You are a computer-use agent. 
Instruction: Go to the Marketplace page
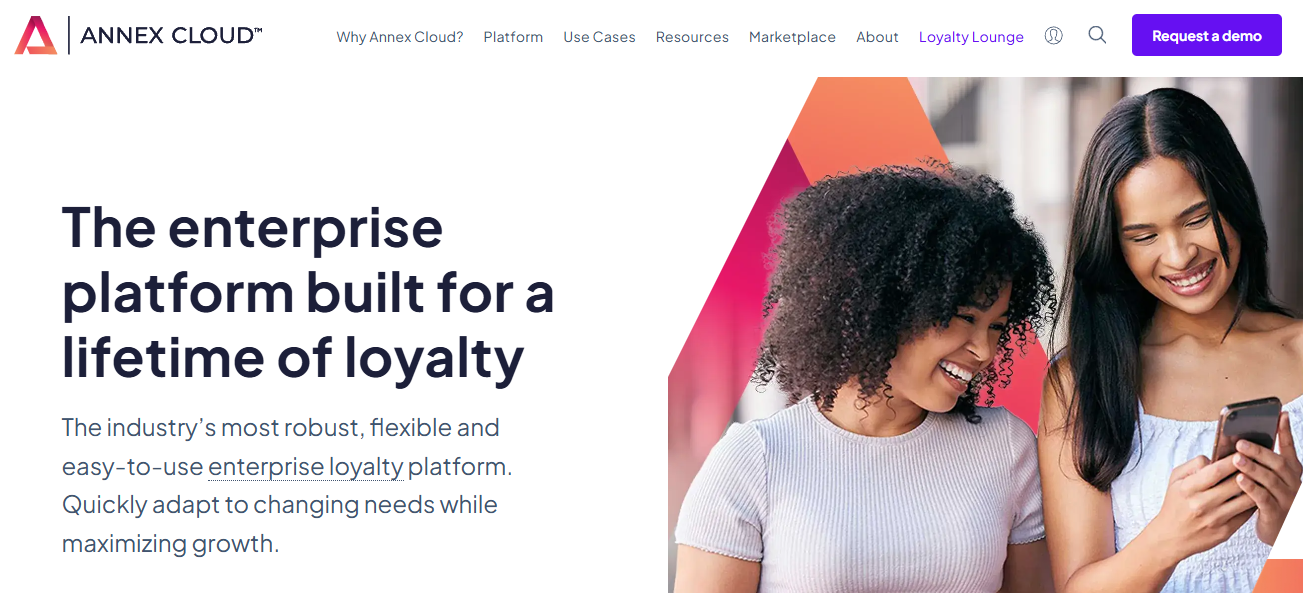792,37
